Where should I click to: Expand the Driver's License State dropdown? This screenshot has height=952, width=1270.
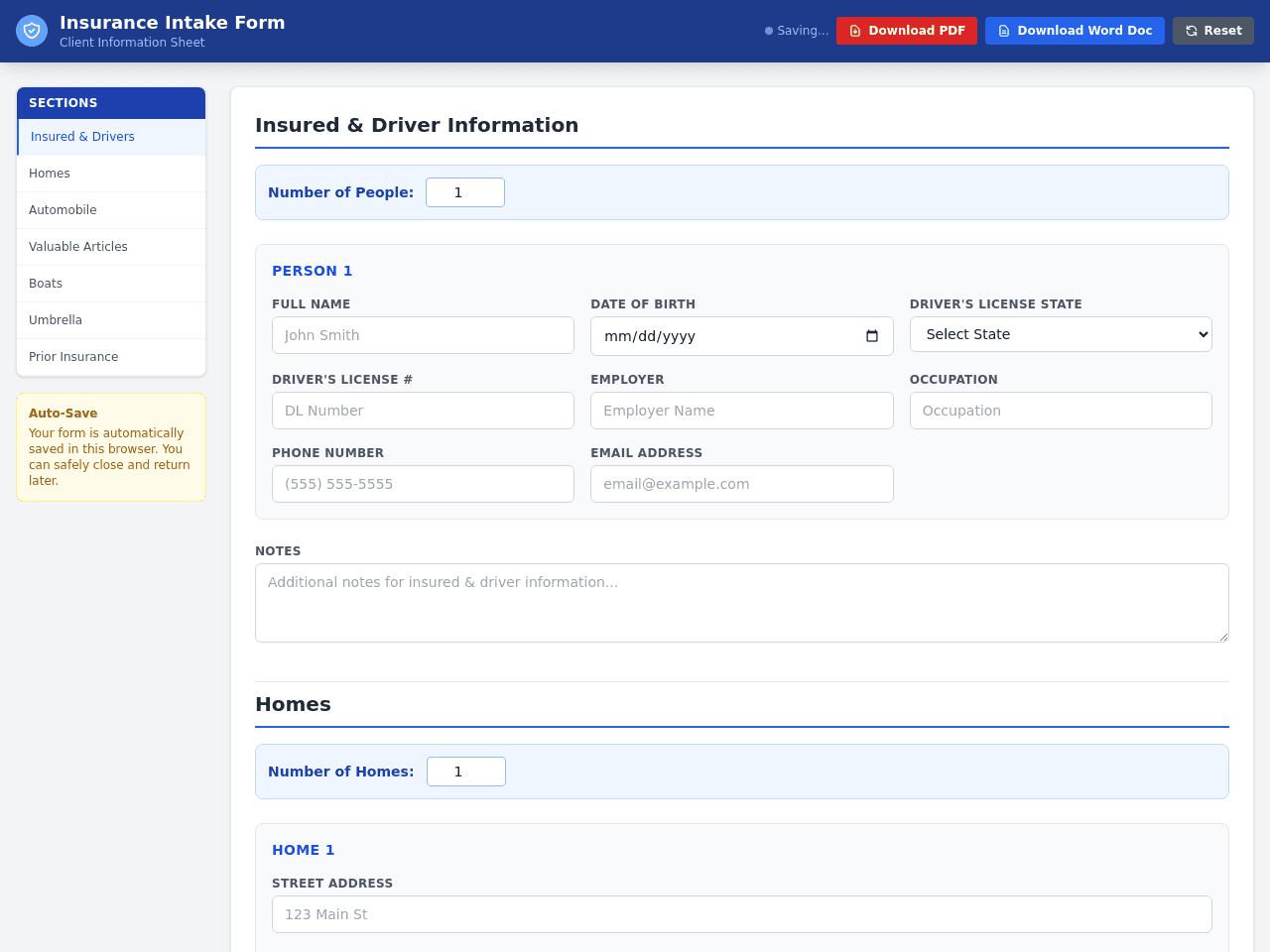(x=1061, y=334)
